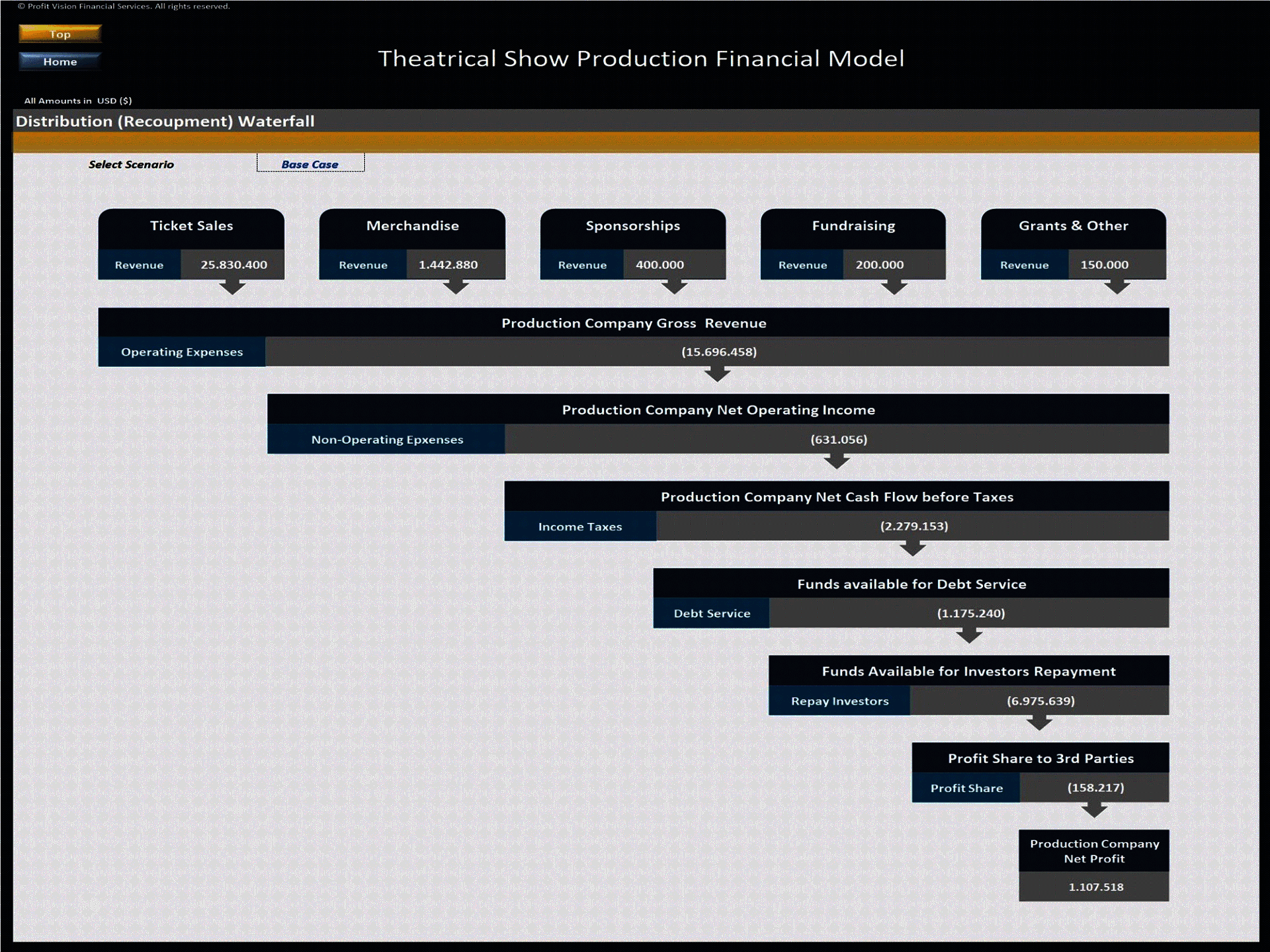
Task: Select the Debt Service amount
Action: coord(970,613)
